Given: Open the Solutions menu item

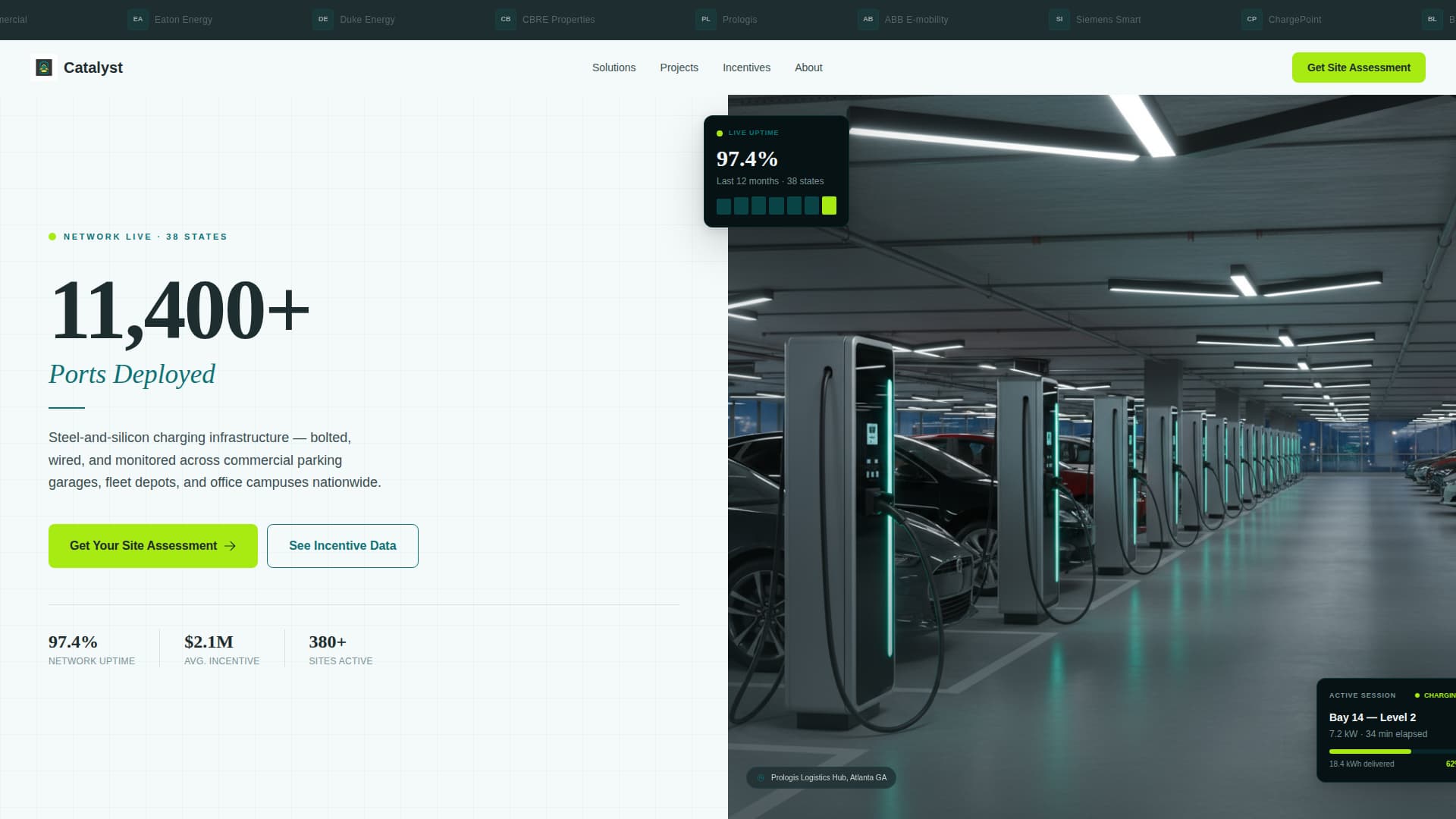Looking at the screenshot, I should 613,67.
